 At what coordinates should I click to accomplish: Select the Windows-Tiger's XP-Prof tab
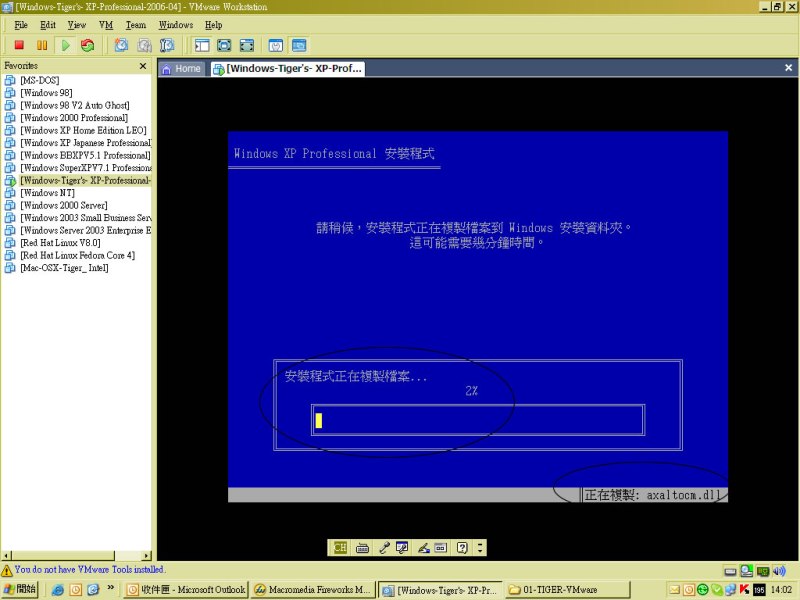[x=288, y=68]
